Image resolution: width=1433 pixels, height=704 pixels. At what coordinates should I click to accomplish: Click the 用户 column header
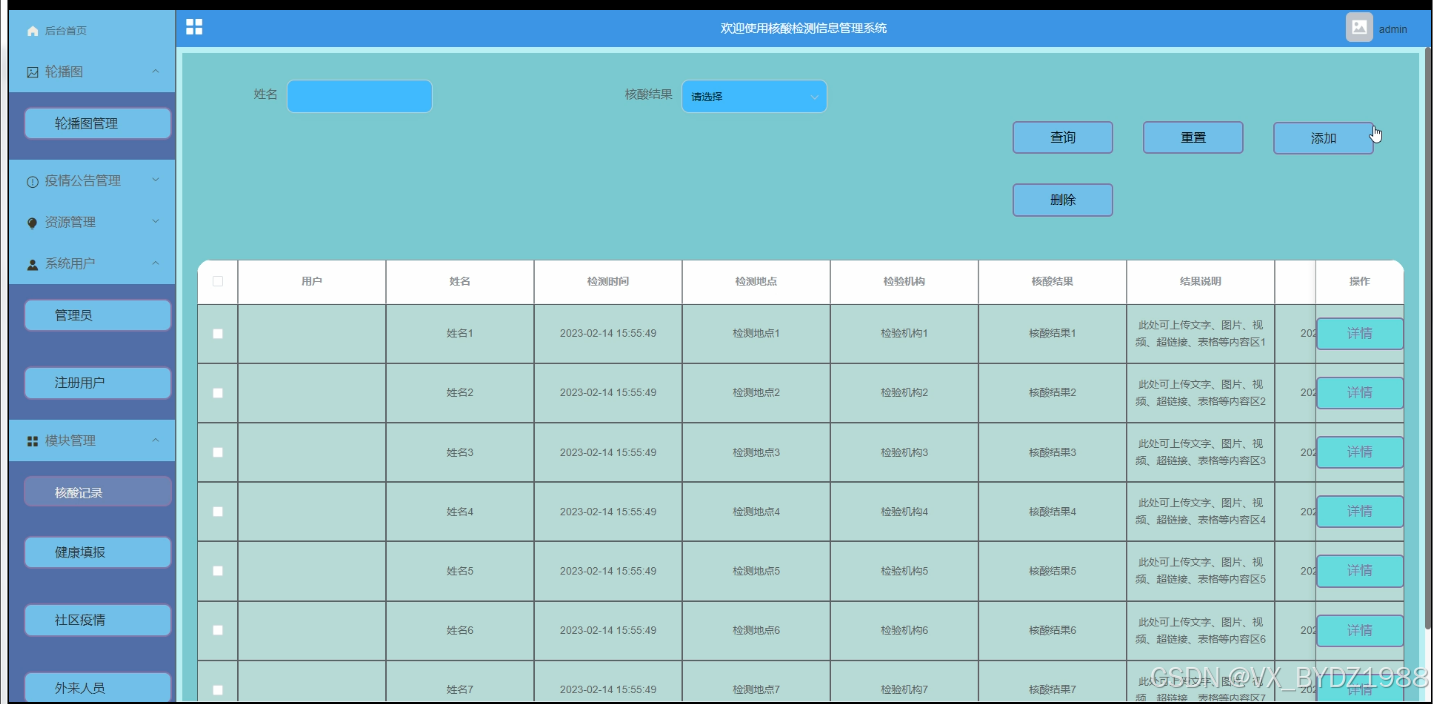click(312, 282)
